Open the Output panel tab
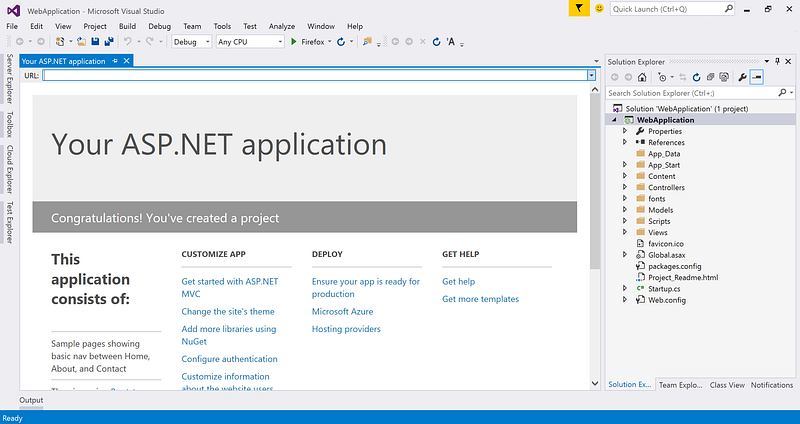The height and width of the screenshot is (424, 800). [x=31, y=400]
